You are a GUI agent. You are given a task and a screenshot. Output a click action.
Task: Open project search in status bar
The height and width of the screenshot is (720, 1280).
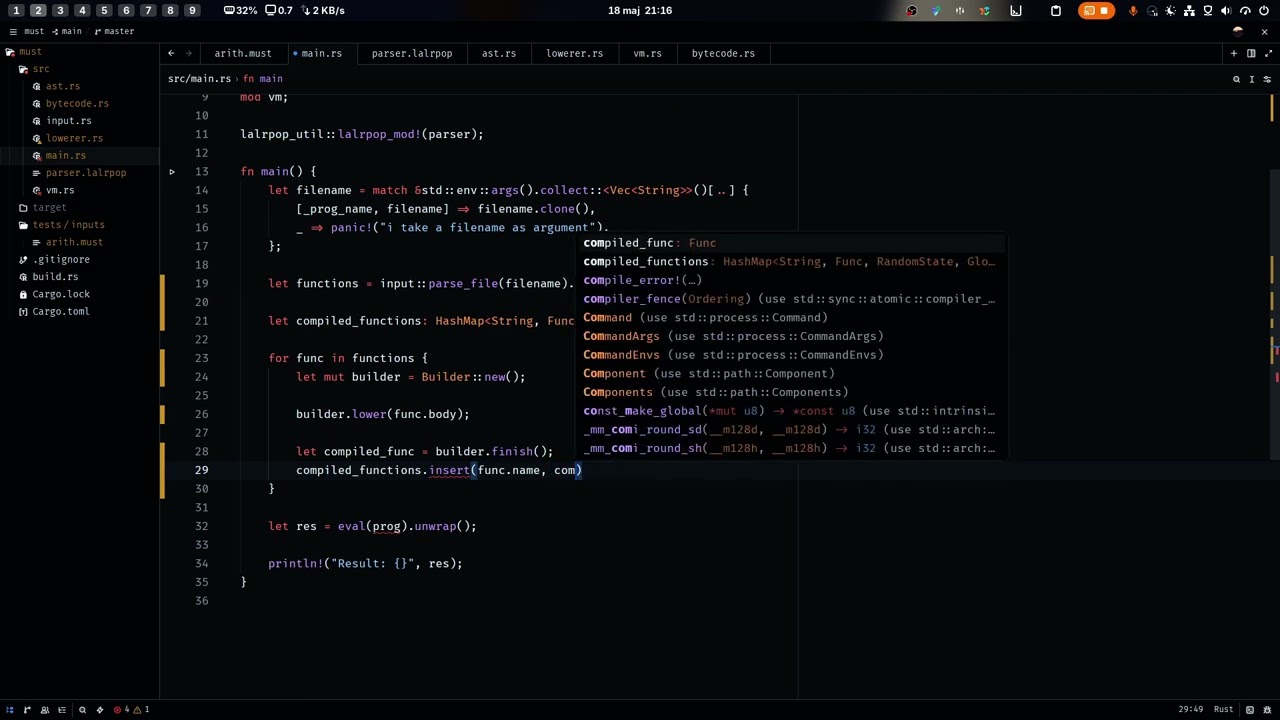82,710
